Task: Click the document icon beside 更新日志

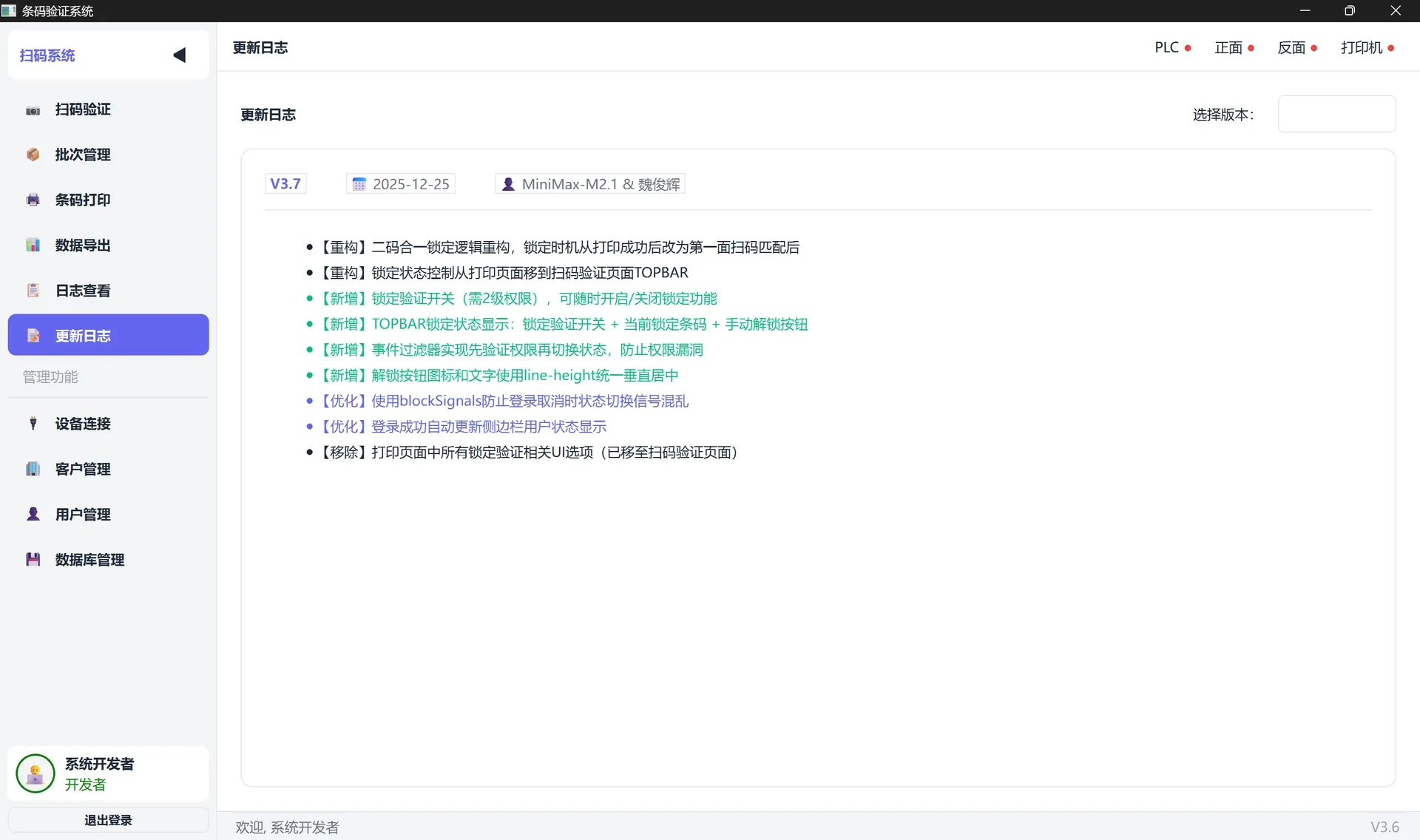Action: point(33,336)
